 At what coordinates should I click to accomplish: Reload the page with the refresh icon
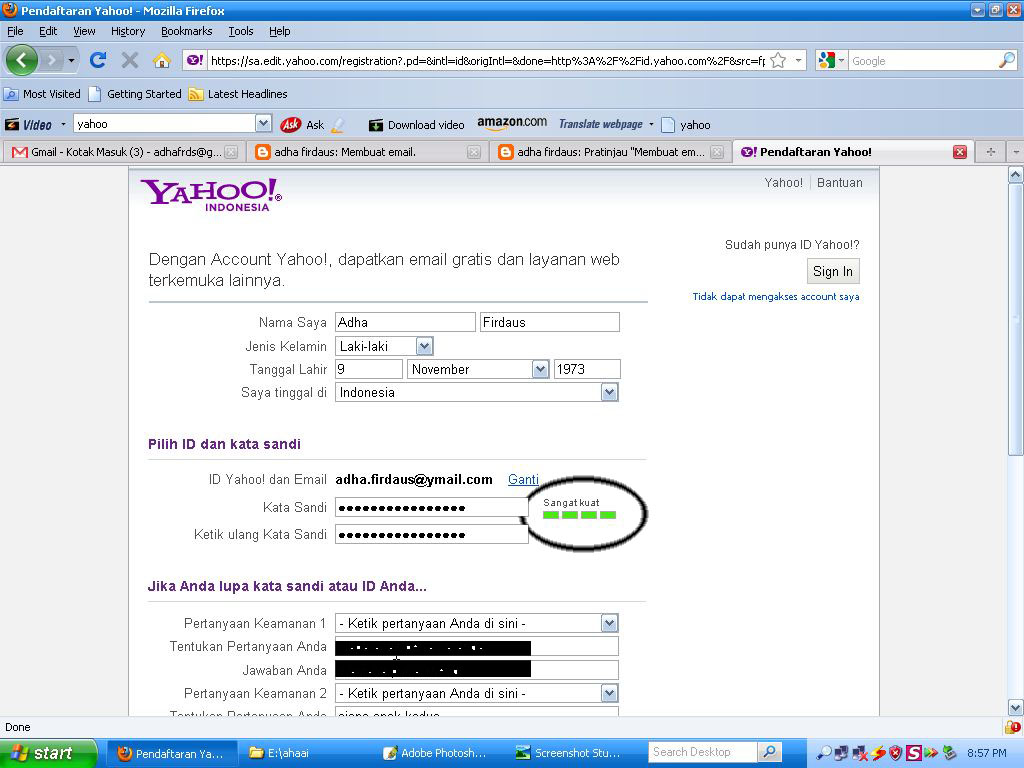coord(98,61)
